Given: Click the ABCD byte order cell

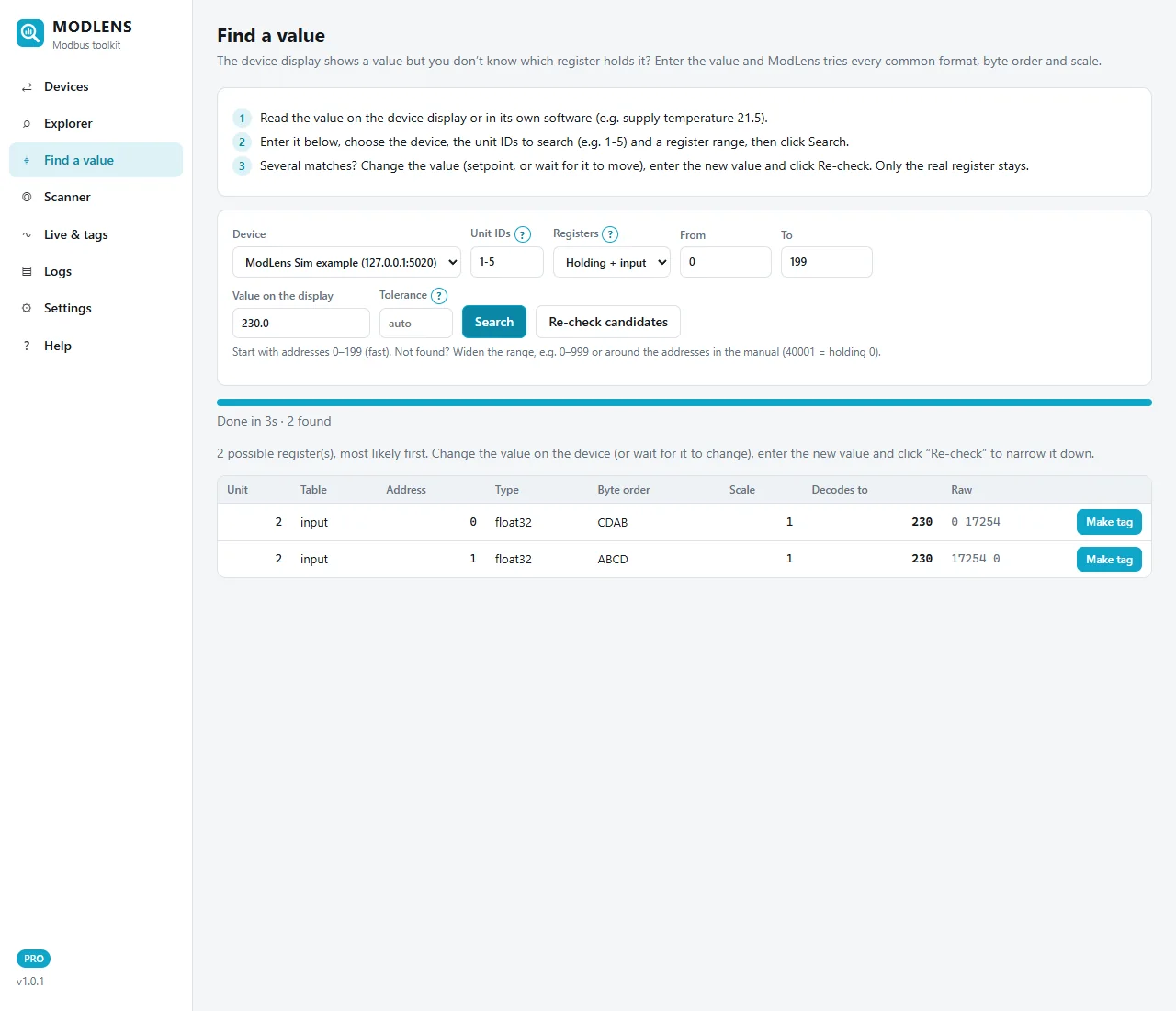Looking at the screenshot, I should tap(613, 559).
